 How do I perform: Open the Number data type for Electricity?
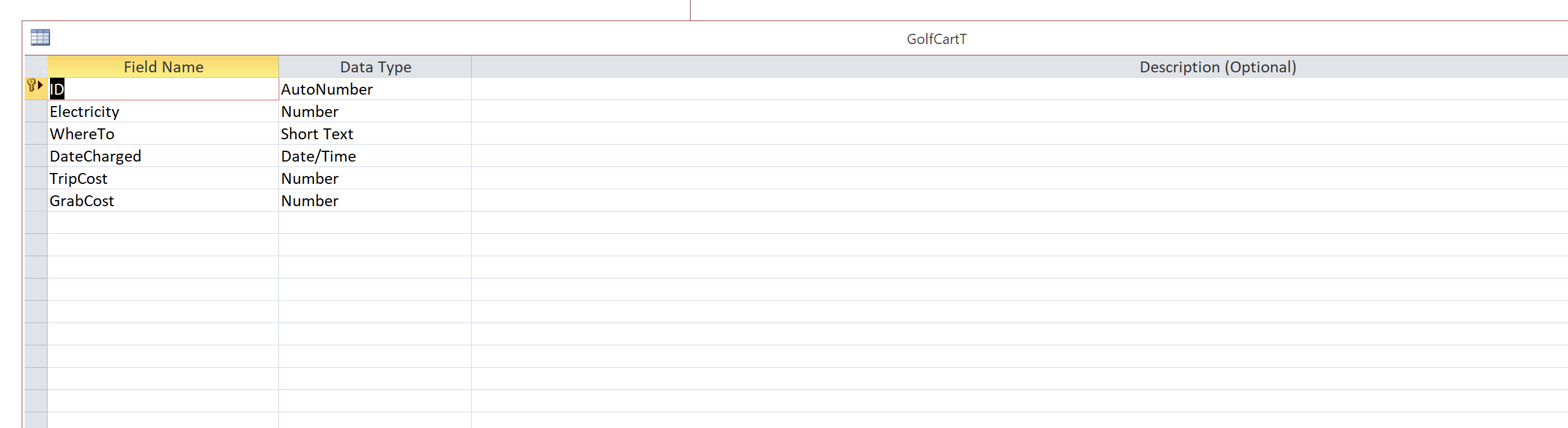[375, 112]
